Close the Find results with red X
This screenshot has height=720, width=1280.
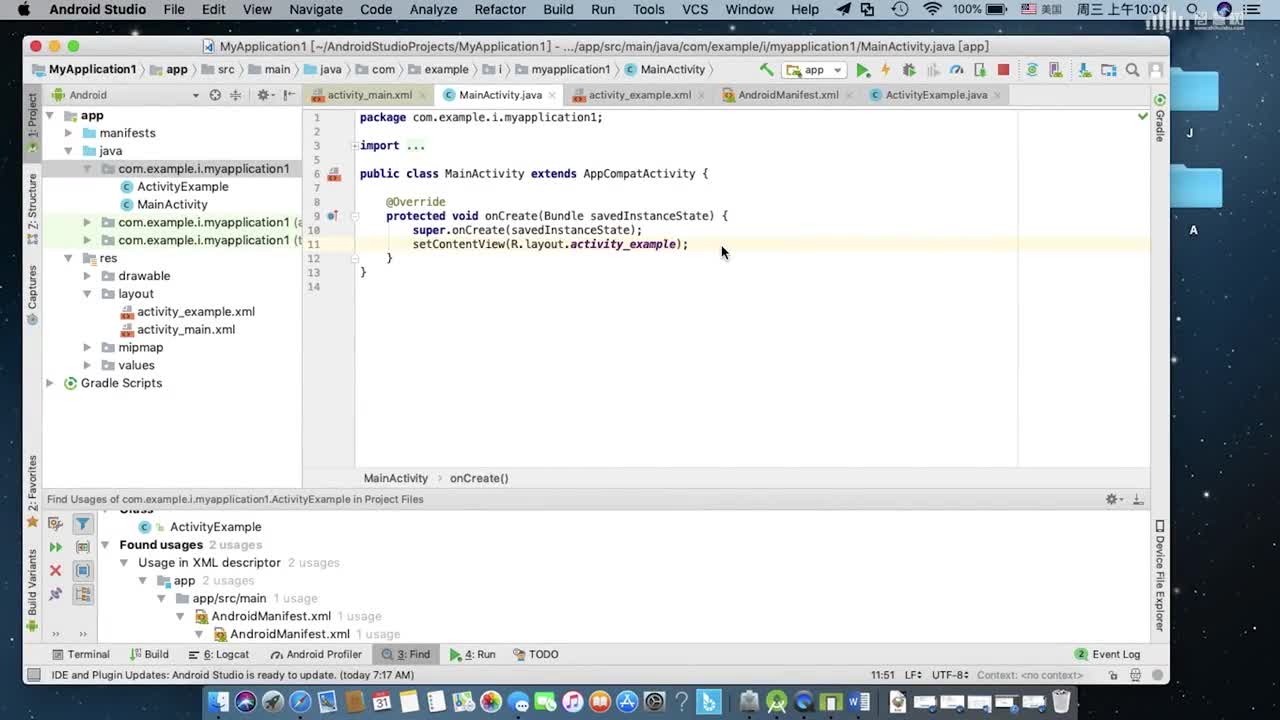pyautogui.click(x=55, y=570)
